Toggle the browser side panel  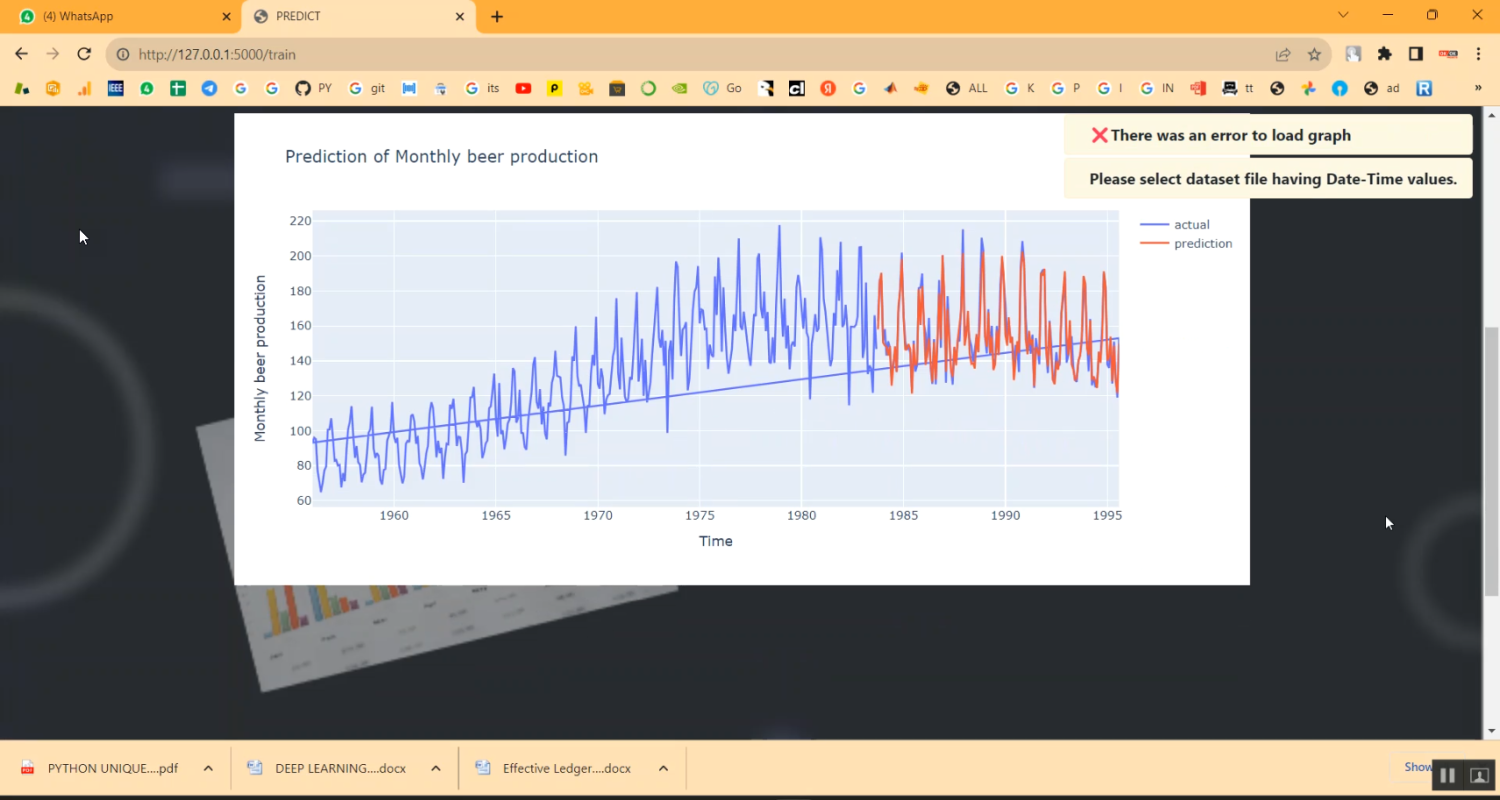[1415, 54]
